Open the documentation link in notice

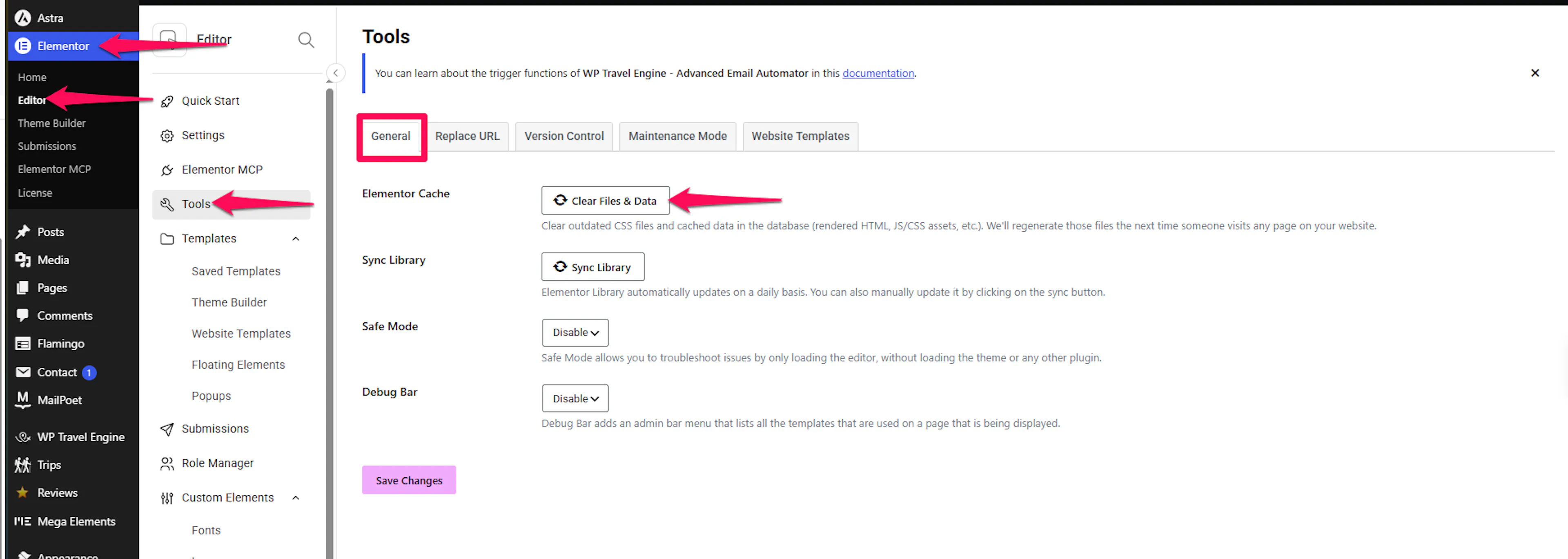878,73
